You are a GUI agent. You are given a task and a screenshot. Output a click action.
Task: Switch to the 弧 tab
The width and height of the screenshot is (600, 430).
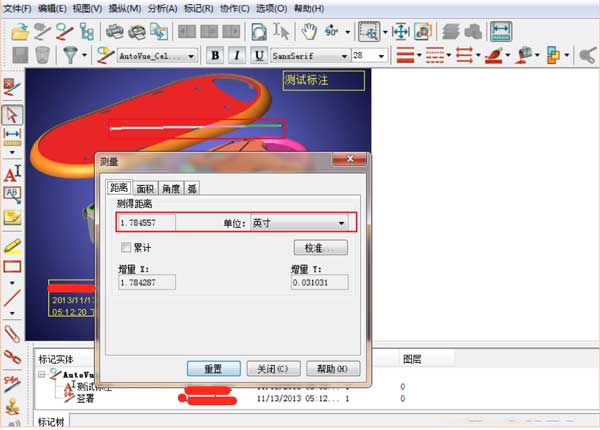[x=192, y=189]
